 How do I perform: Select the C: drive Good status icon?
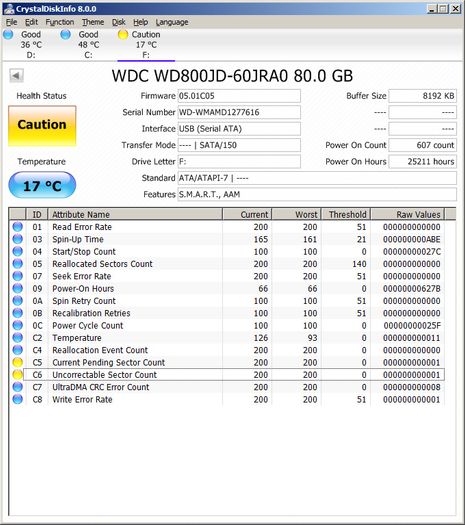[66, 34]
